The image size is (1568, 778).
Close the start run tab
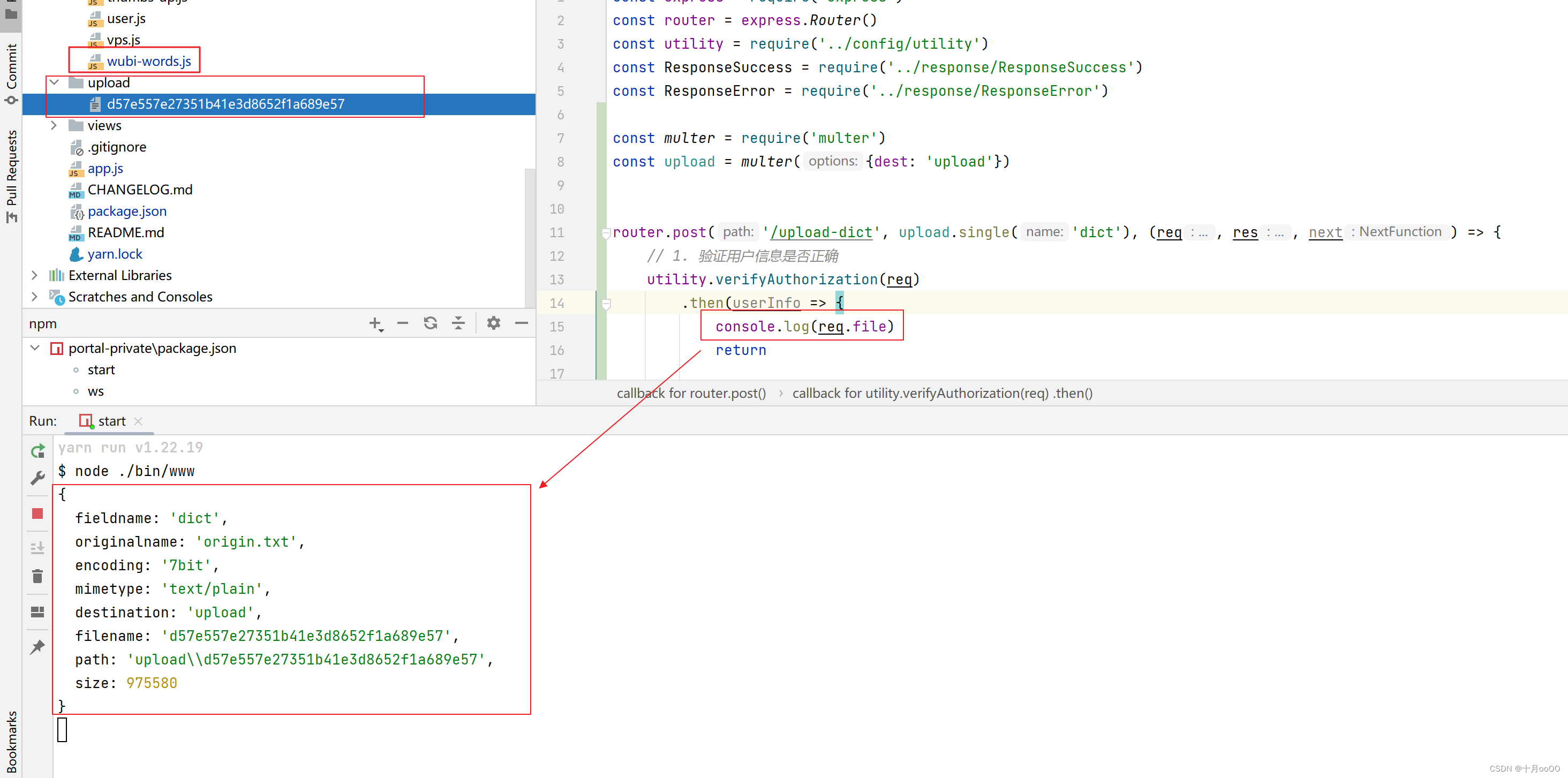click(x=138, y=421)
